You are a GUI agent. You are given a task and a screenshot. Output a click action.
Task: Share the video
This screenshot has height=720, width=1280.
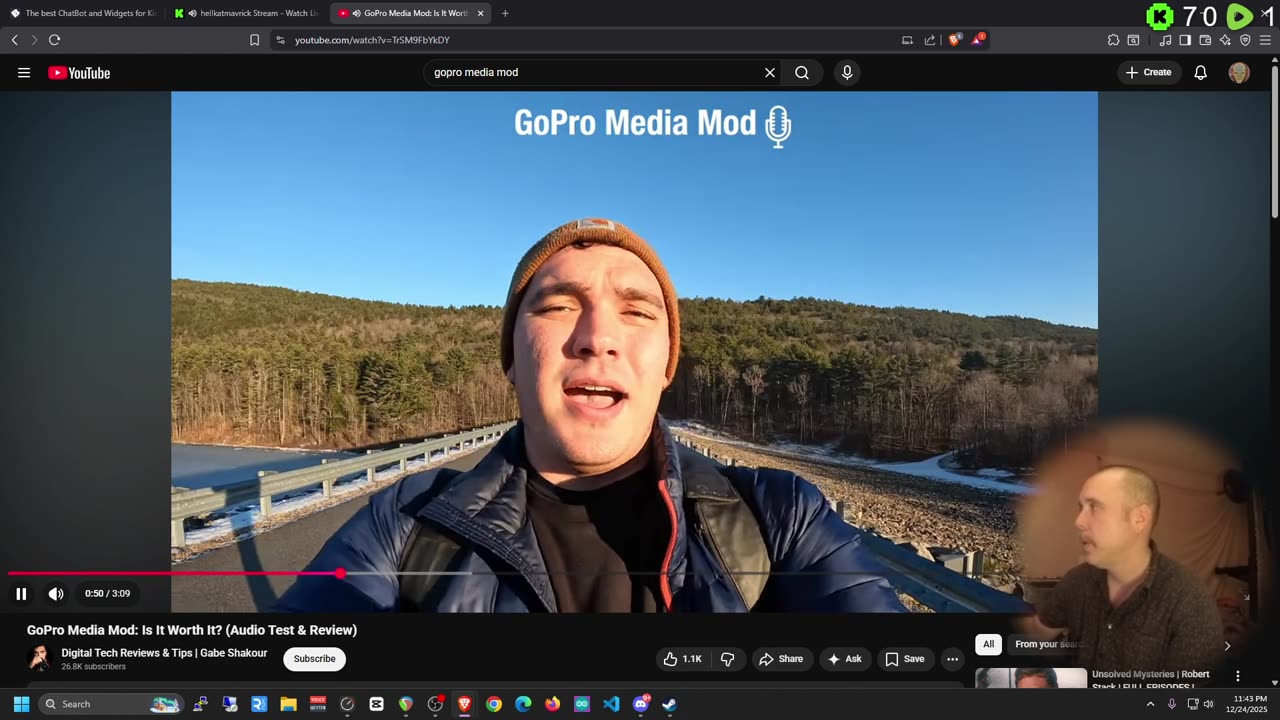(x=781, y=659)
